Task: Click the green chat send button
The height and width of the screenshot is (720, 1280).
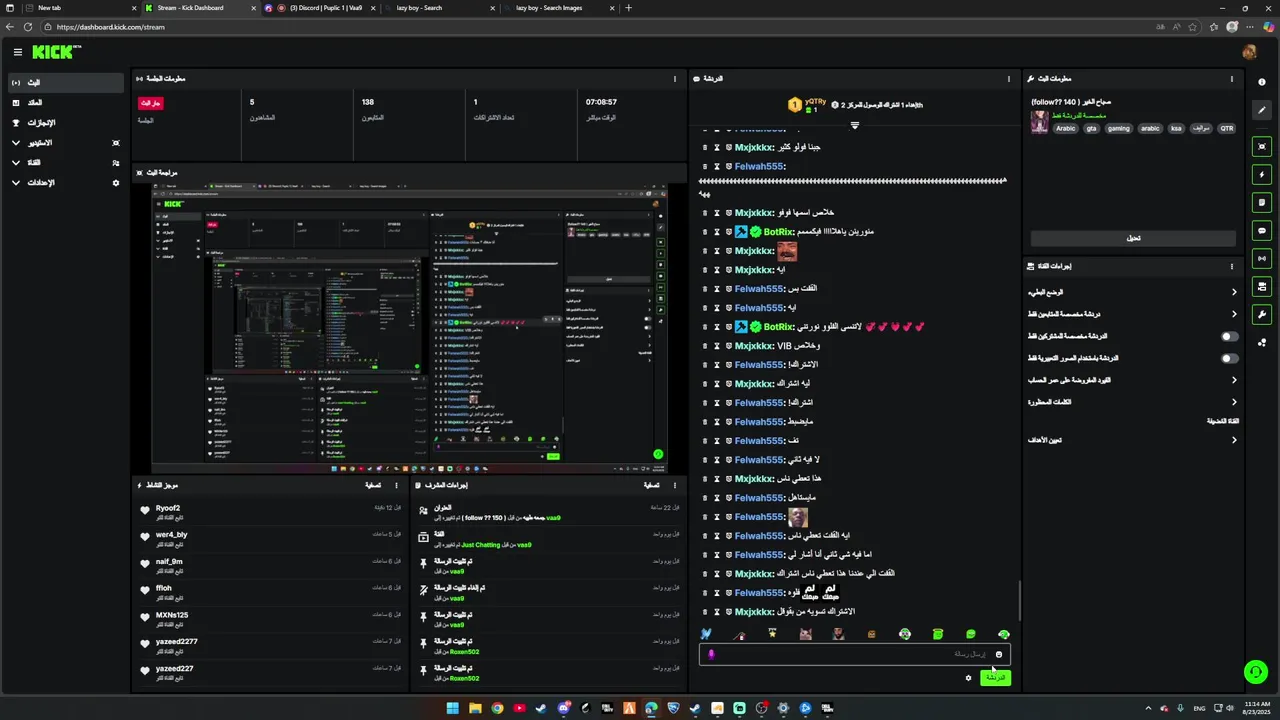Action: 995,678
